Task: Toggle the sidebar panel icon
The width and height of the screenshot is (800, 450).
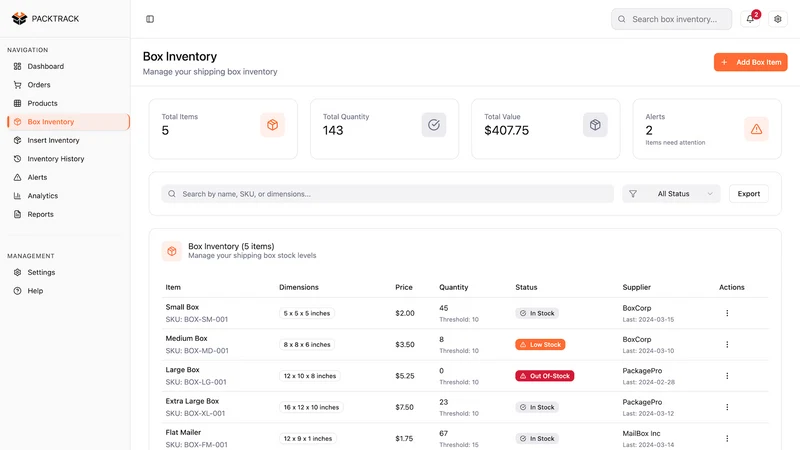Action: [x=150, y=19]
